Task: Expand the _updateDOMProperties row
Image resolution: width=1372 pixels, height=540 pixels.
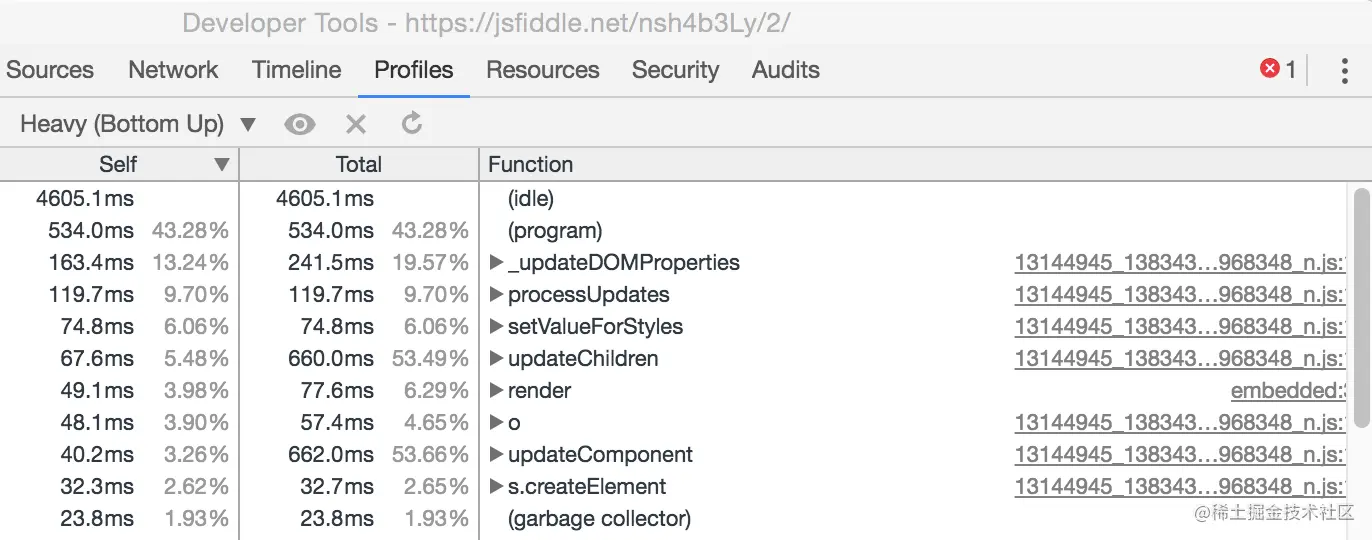Action: (496, 263)
